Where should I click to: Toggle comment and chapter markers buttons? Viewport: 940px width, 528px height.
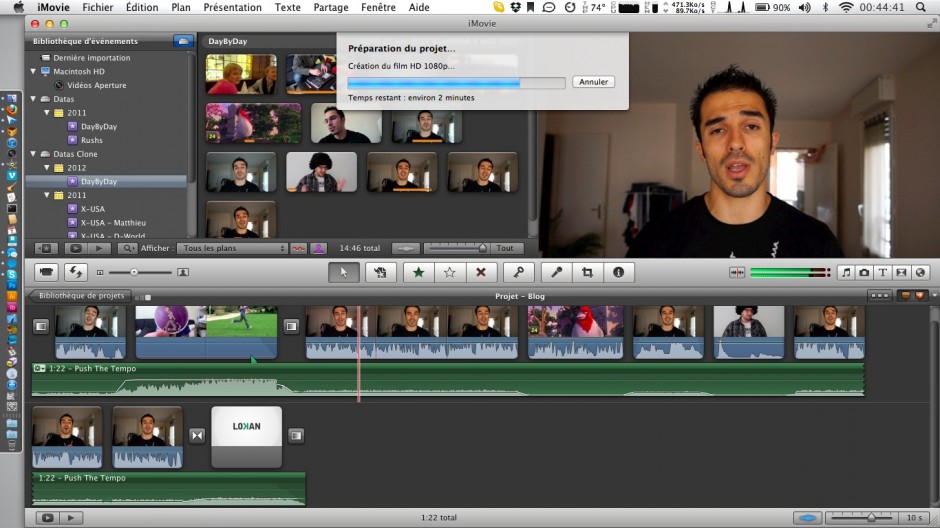click(x=912, y=295)
